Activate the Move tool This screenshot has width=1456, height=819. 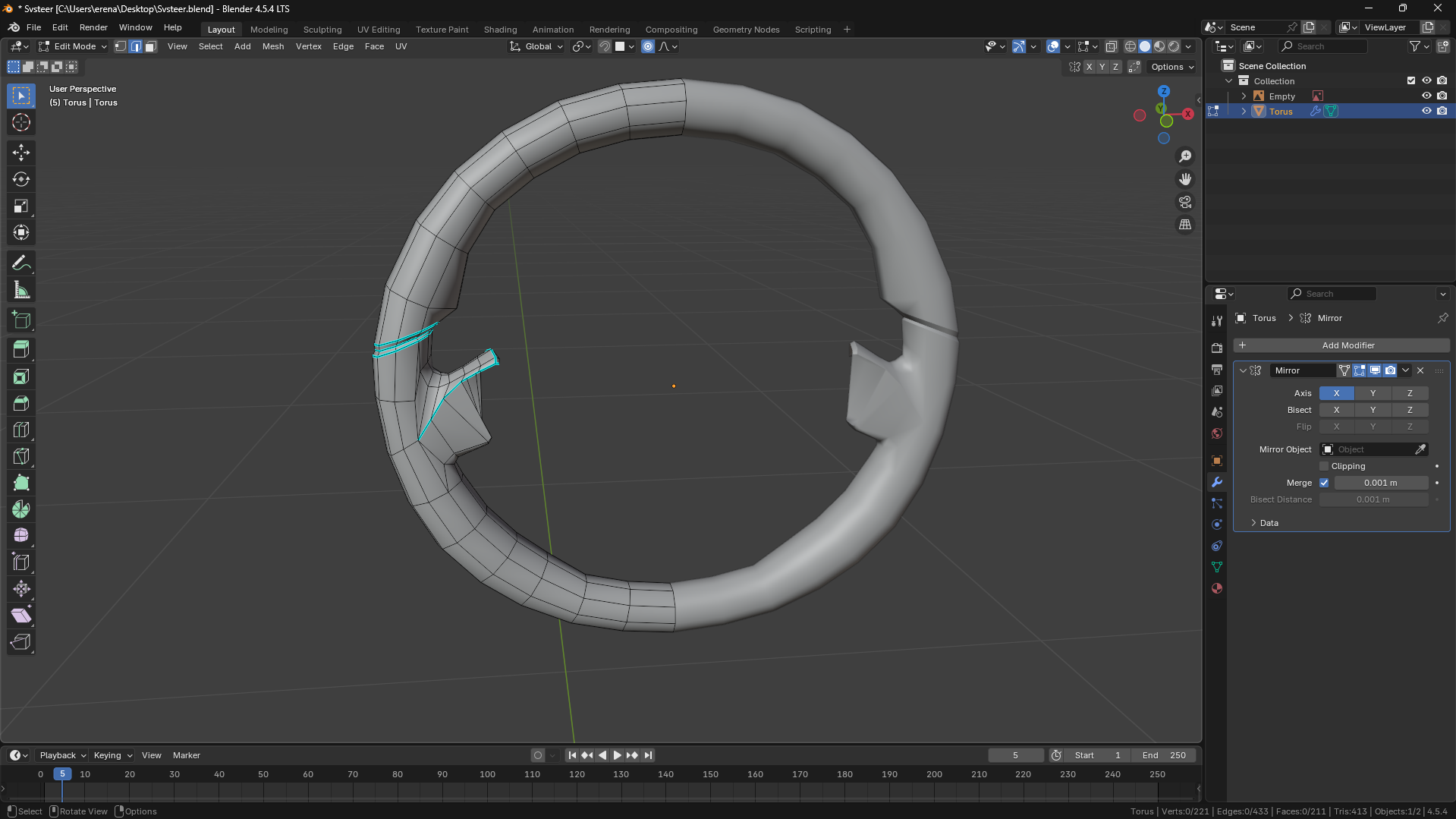click(x=21, y=153)
